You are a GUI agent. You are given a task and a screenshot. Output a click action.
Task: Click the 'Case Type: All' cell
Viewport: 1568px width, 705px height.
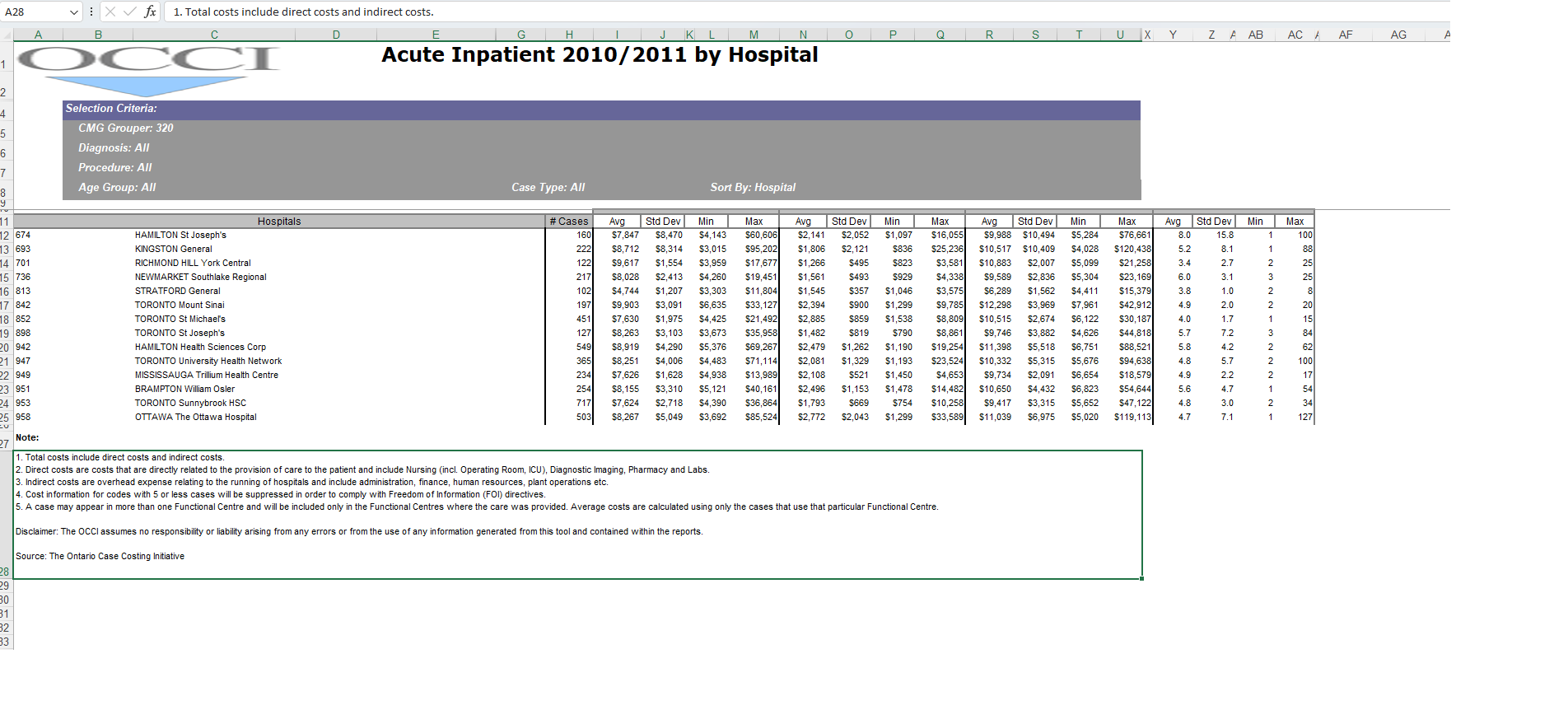548,187
